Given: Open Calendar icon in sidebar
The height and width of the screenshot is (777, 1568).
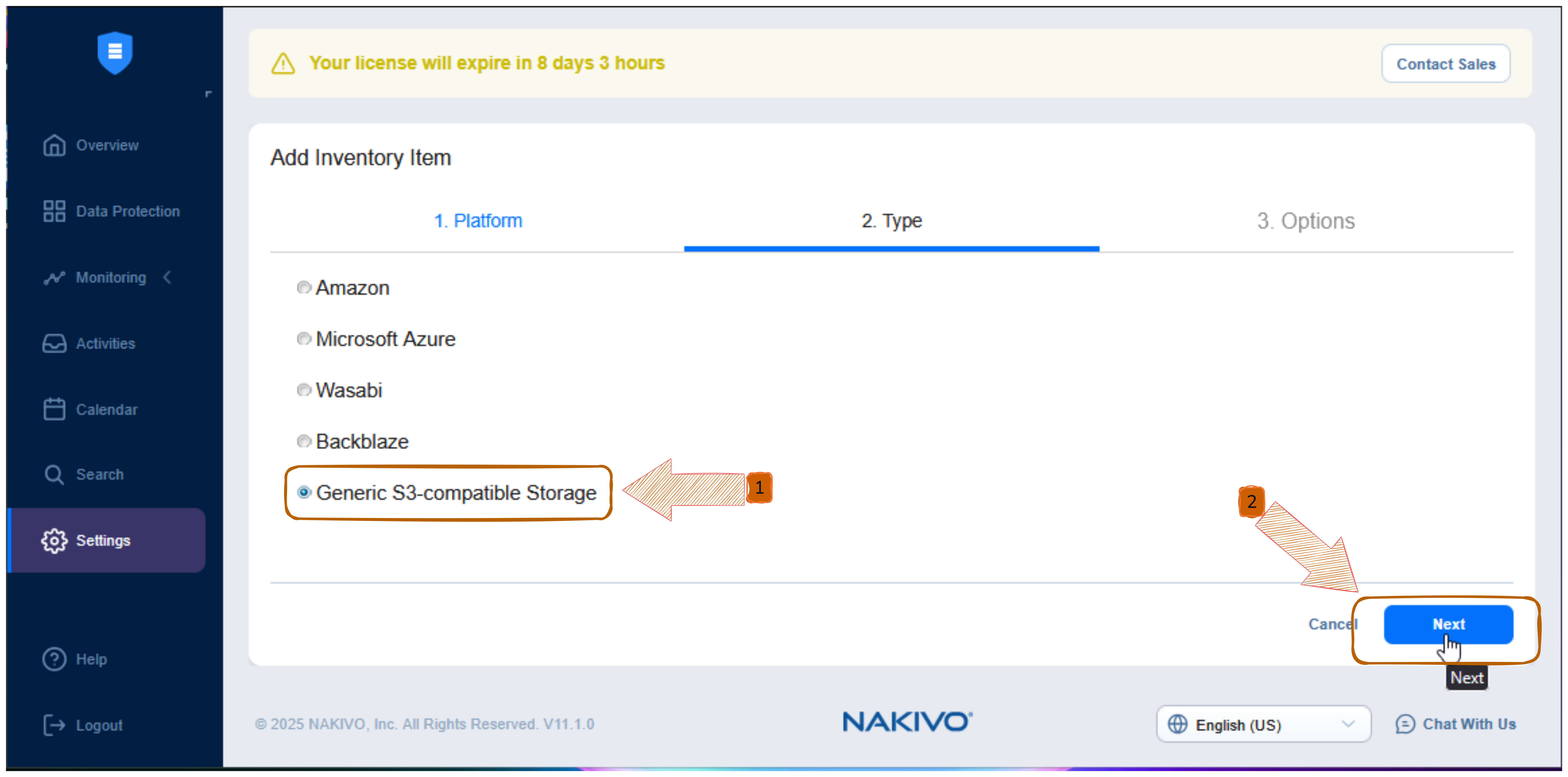Looking at the screenshot, I should point(54,409).
